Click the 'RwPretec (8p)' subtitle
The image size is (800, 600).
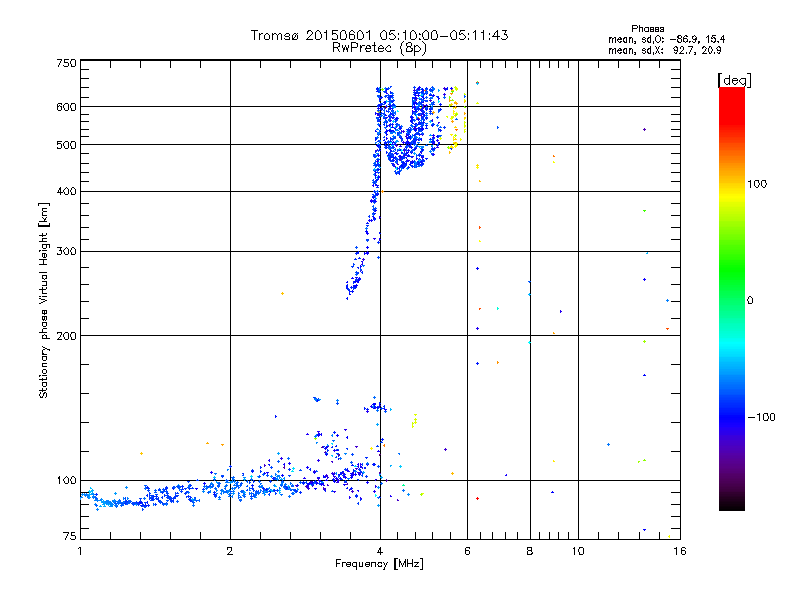point(379,48)
